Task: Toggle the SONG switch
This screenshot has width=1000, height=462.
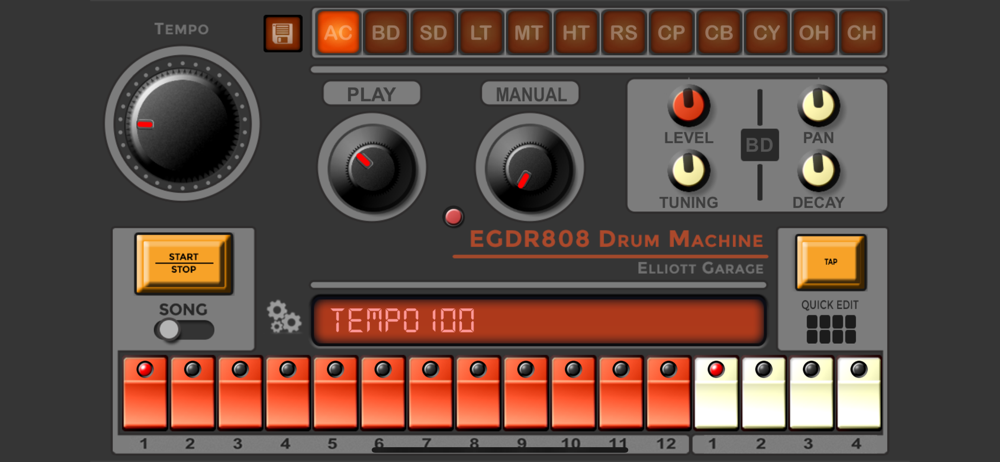Action: tap(184, 330)
